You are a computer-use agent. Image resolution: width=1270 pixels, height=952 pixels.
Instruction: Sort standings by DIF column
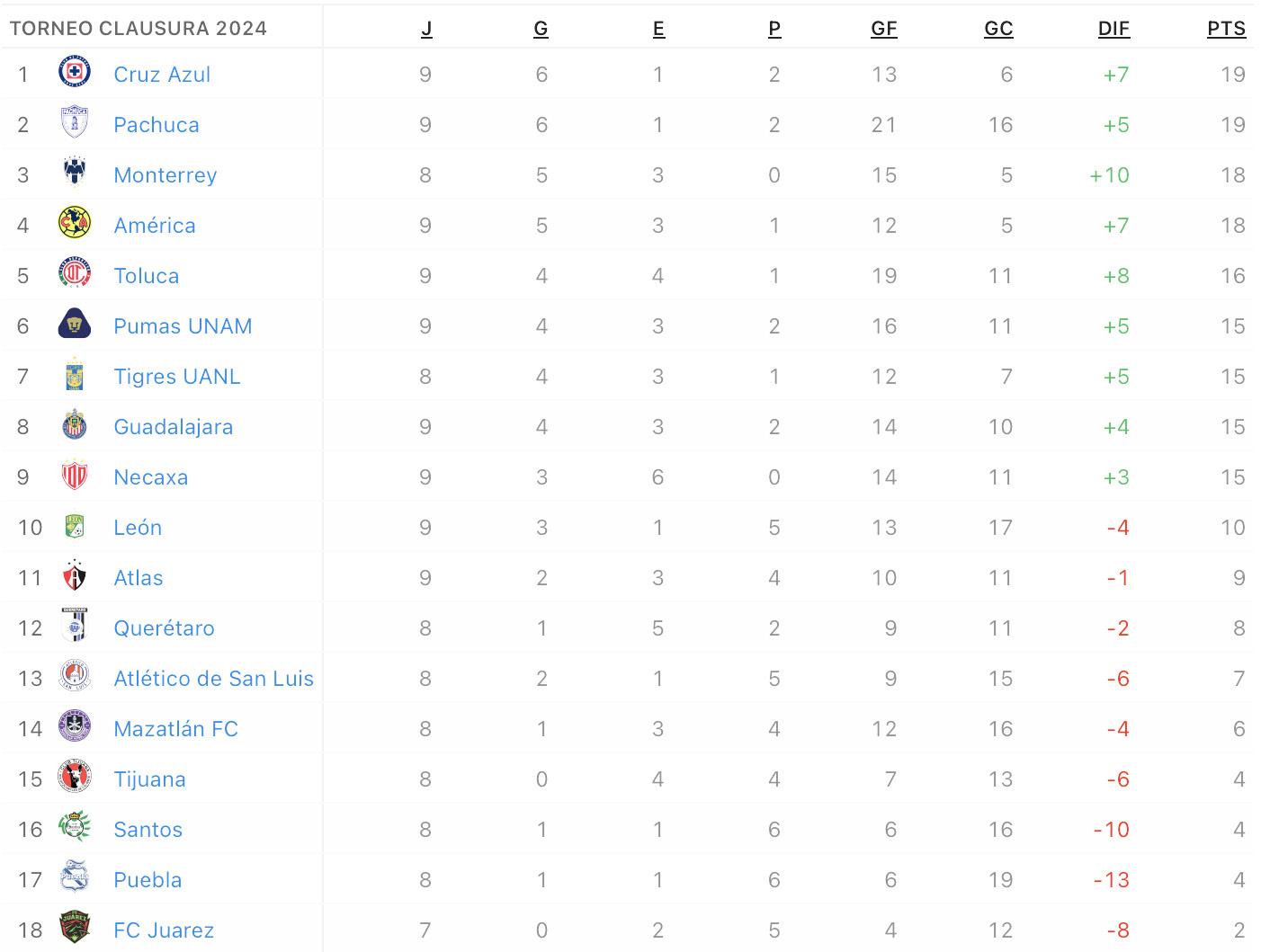[1113, 29]
